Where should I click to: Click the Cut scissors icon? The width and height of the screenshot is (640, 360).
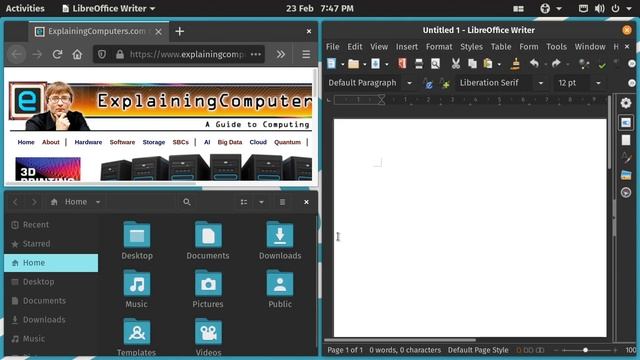point(456,64)
